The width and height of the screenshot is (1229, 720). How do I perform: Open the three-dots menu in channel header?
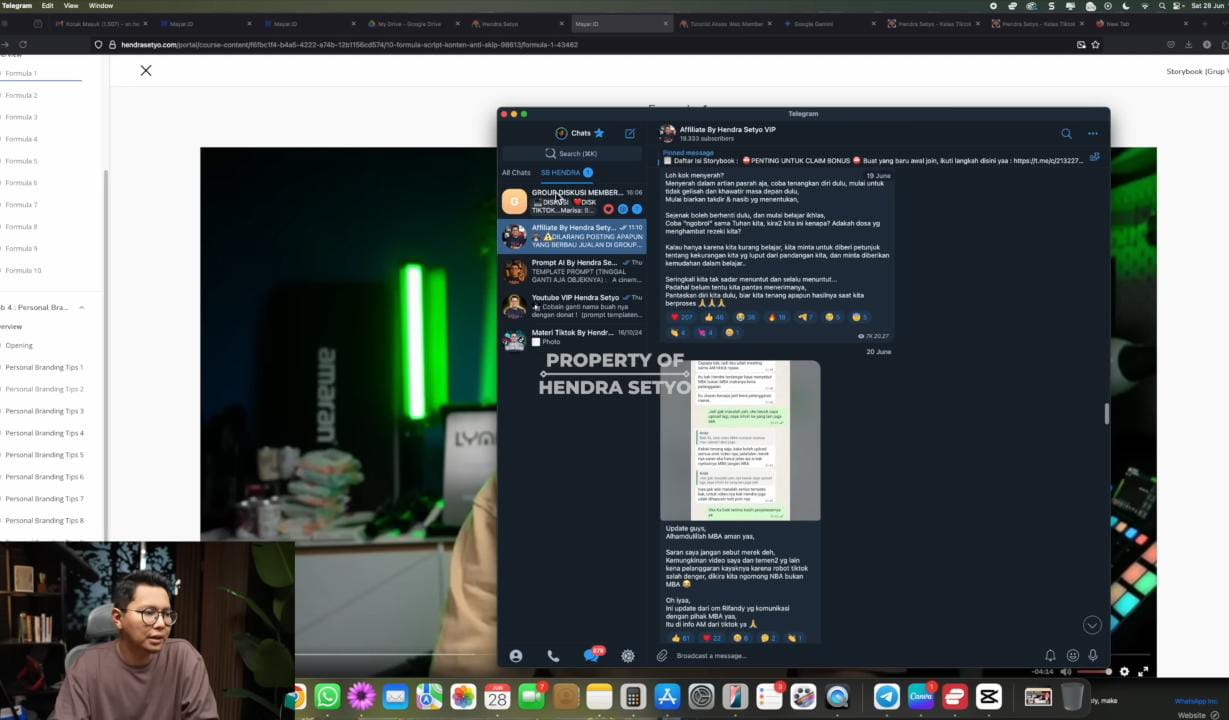pyautogui.click(x=1093, y=133)
